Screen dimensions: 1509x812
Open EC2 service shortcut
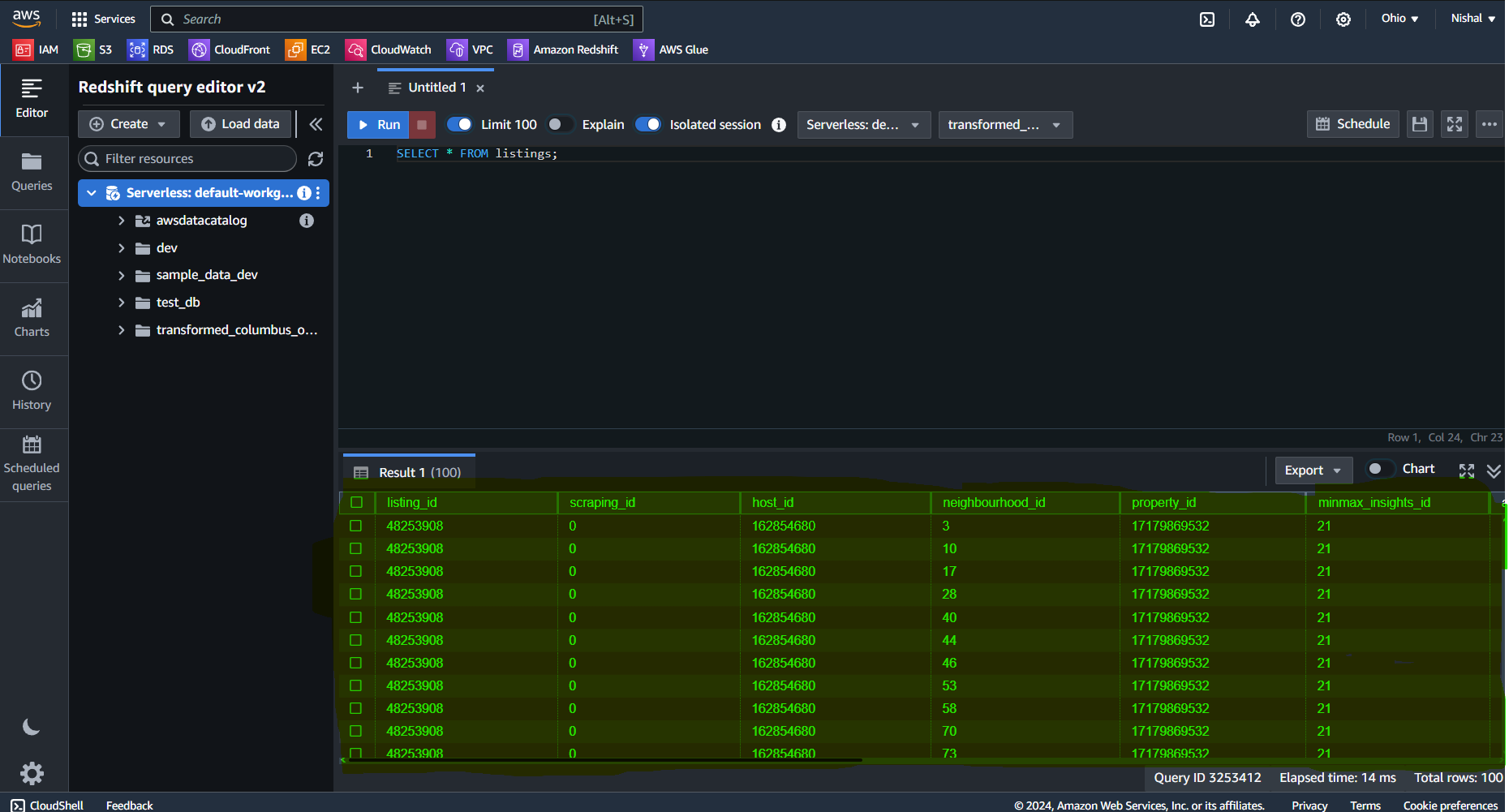tap(308, 49)
